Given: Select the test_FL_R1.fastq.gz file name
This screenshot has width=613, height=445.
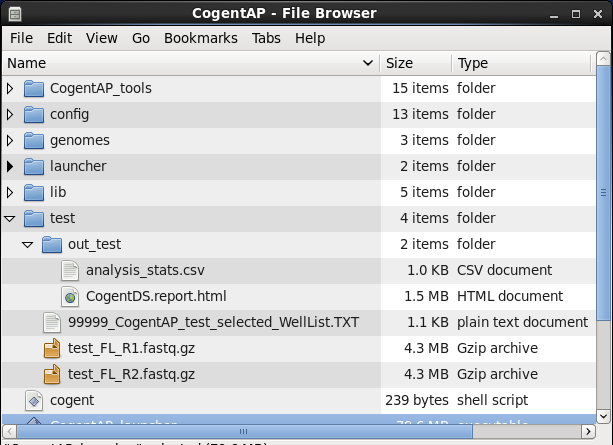Looking at the screenshot, I should click(131, 348).
